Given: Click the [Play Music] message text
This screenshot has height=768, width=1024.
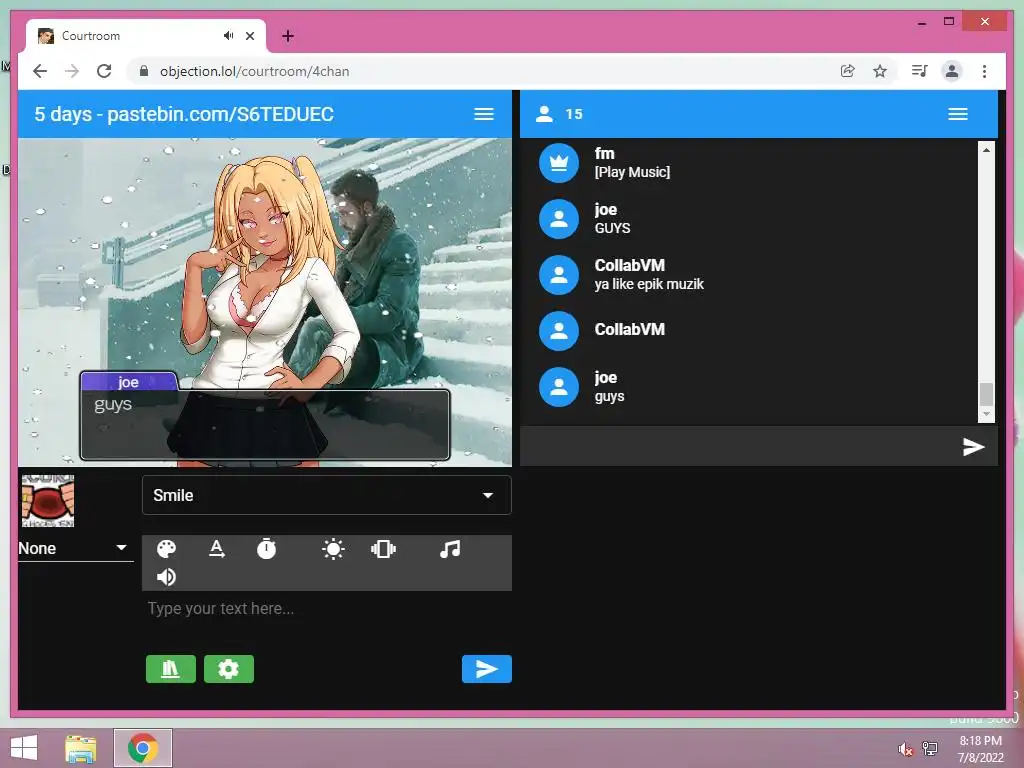Looking at the screenshot, I should click(x=632, y=172).
